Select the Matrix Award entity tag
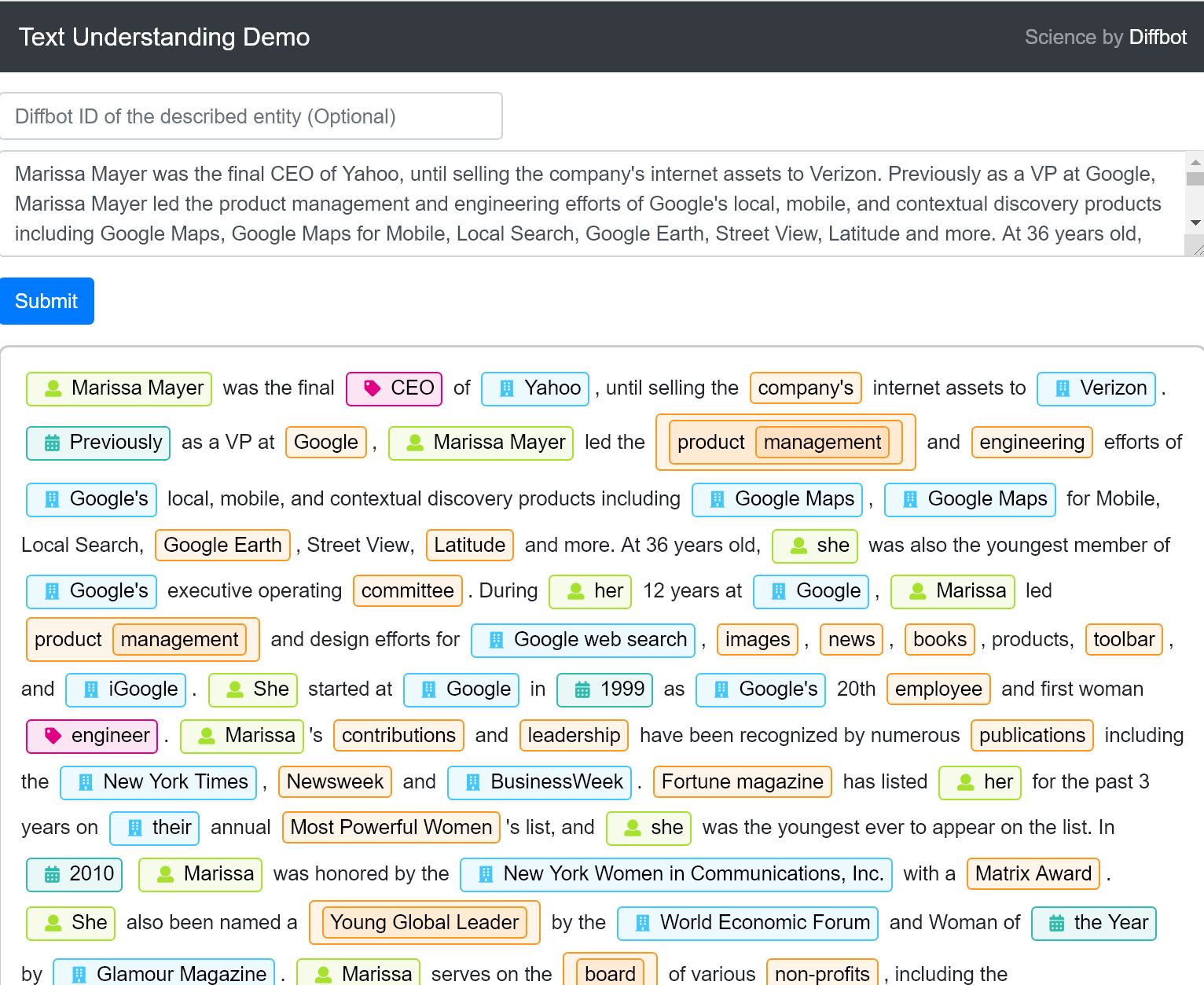This screenshot has height=985, width=1204. pos(1033,874)
